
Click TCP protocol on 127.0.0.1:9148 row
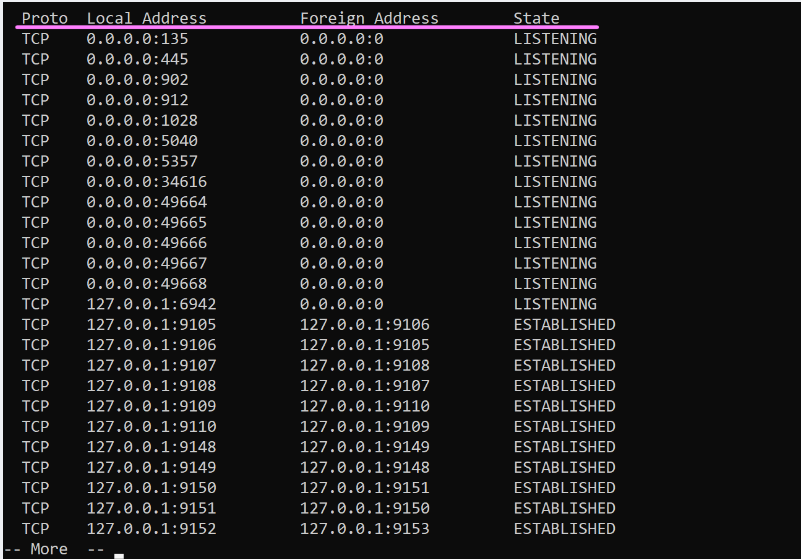(35, 448)
